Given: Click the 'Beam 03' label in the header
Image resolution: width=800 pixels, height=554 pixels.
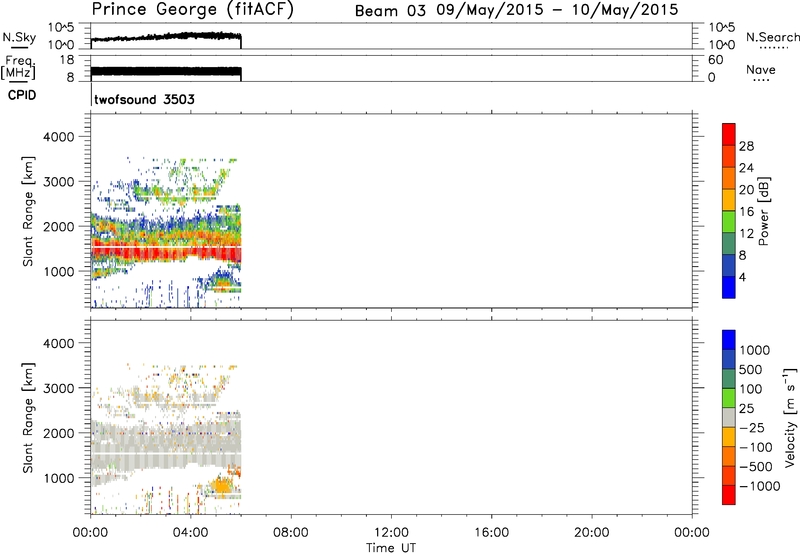Looking at the screenshot, I should [390, 11].
